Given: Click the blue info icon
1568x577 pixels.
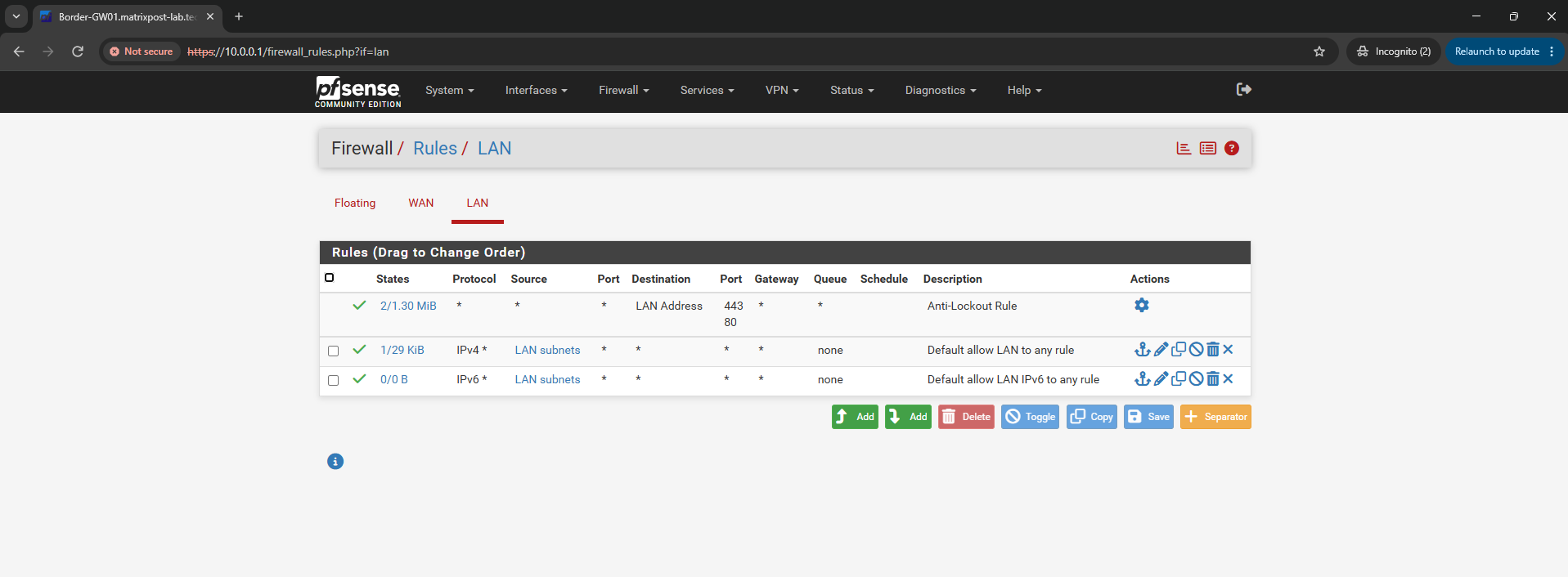Looking at the screenshot, I should pos(335,462).
